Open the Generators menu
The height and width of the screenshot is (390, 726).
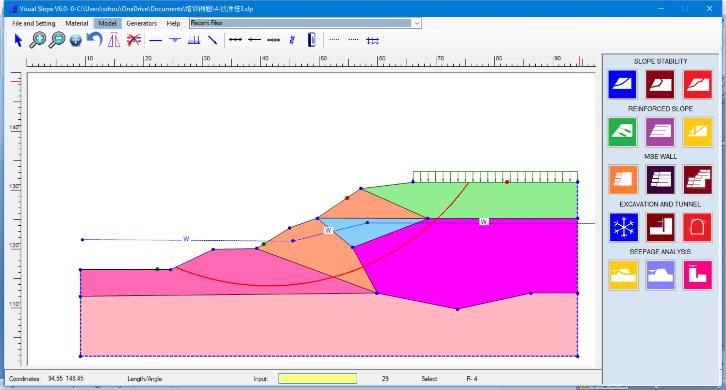pos(142,23)
